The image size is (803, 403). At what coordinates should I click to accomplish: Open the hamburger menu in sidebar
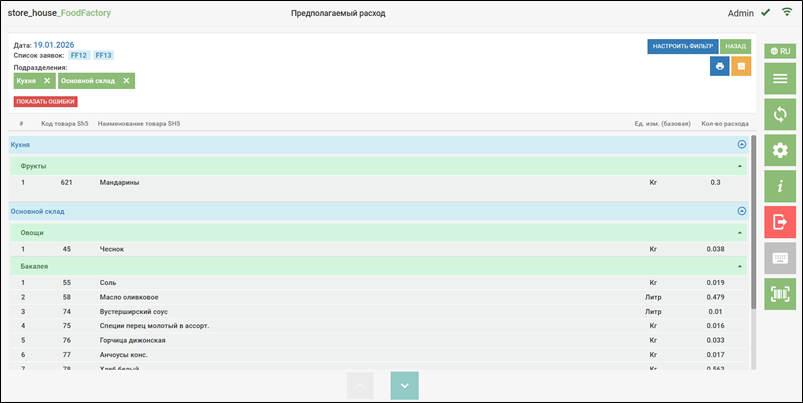(x=779, y=78)
